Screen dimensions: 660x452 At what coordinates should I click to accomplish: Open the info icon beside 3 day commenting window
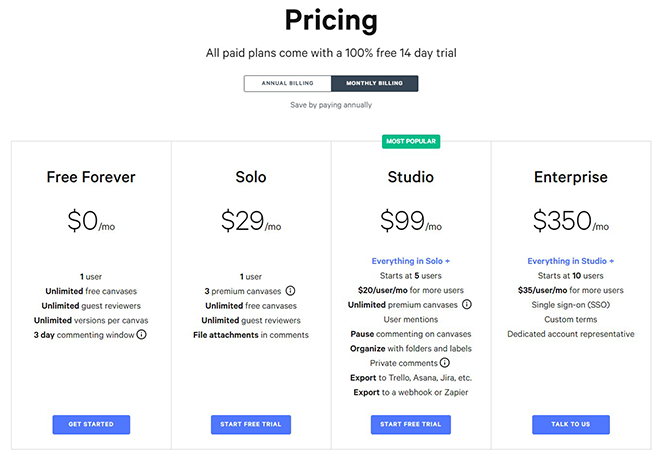142,335
